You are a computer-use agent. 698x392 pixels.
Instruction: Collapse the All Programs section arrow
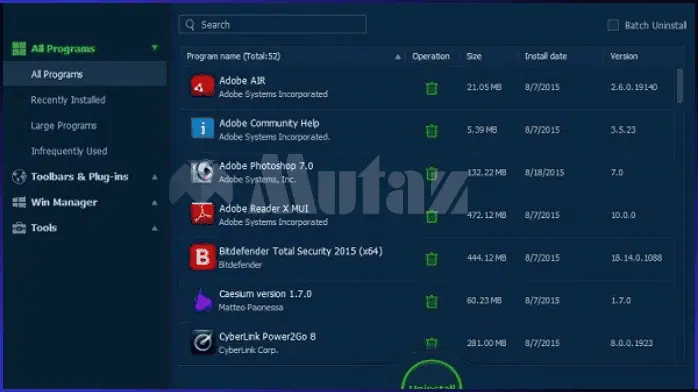(x=154, y=48)
